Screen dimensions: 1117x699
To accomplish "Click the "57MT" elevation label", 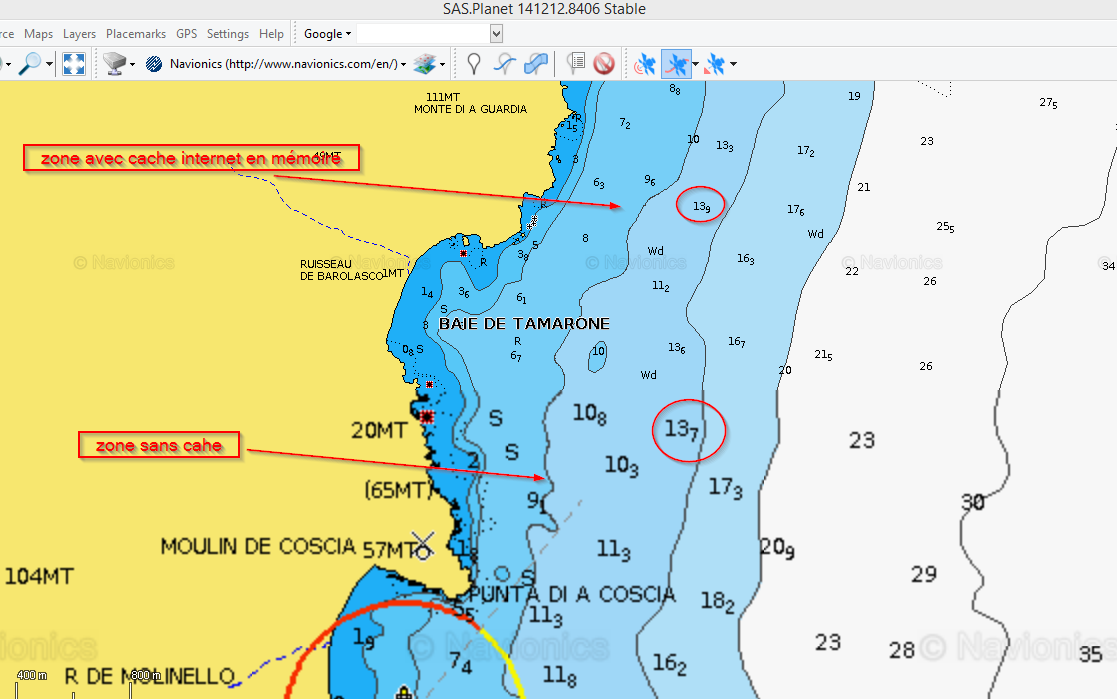I will click(x=390, y=550).
